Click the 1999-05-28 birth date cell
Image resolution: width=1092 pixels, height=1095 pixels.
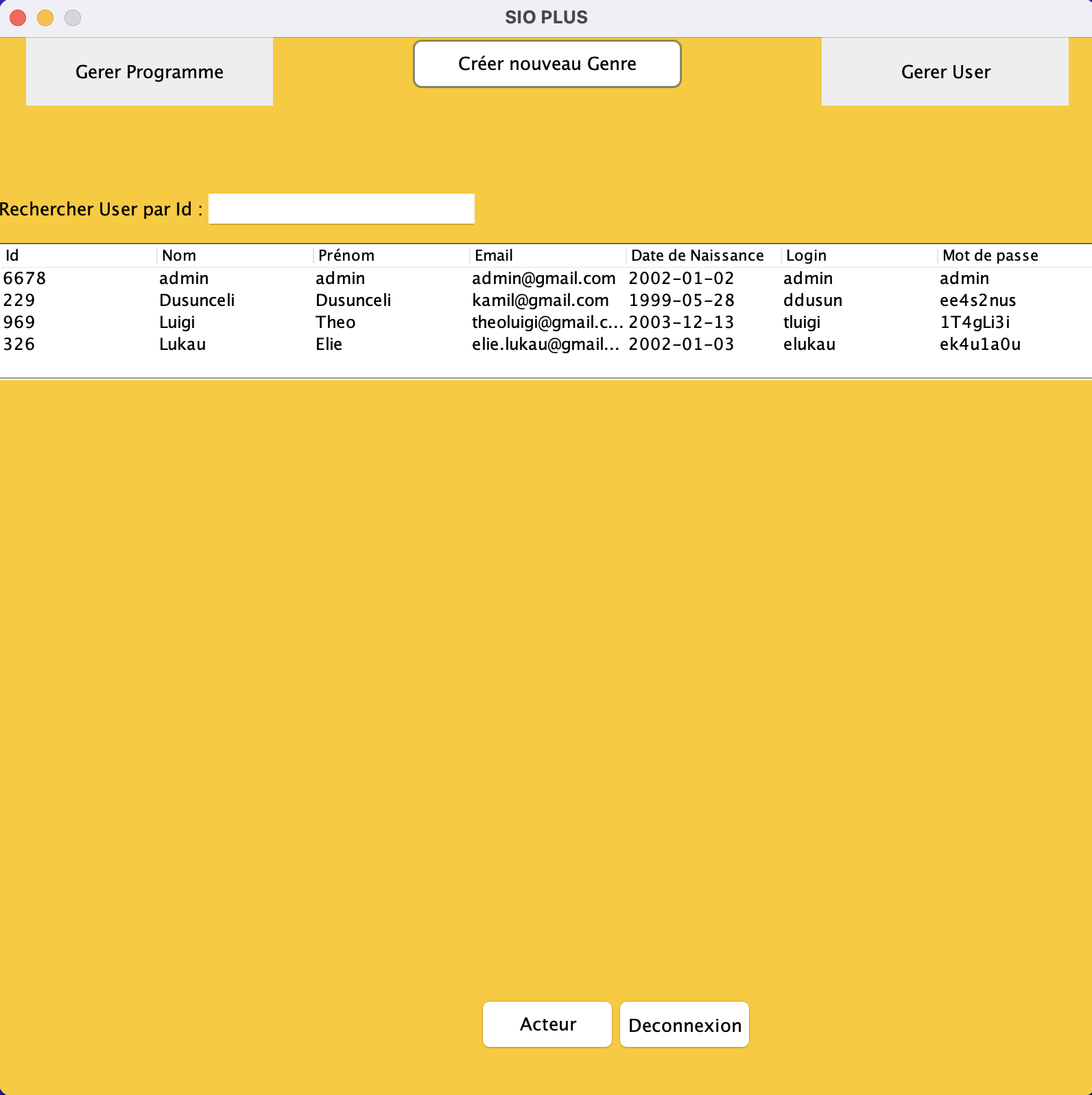pyautogui.click(x=681, y=301)
